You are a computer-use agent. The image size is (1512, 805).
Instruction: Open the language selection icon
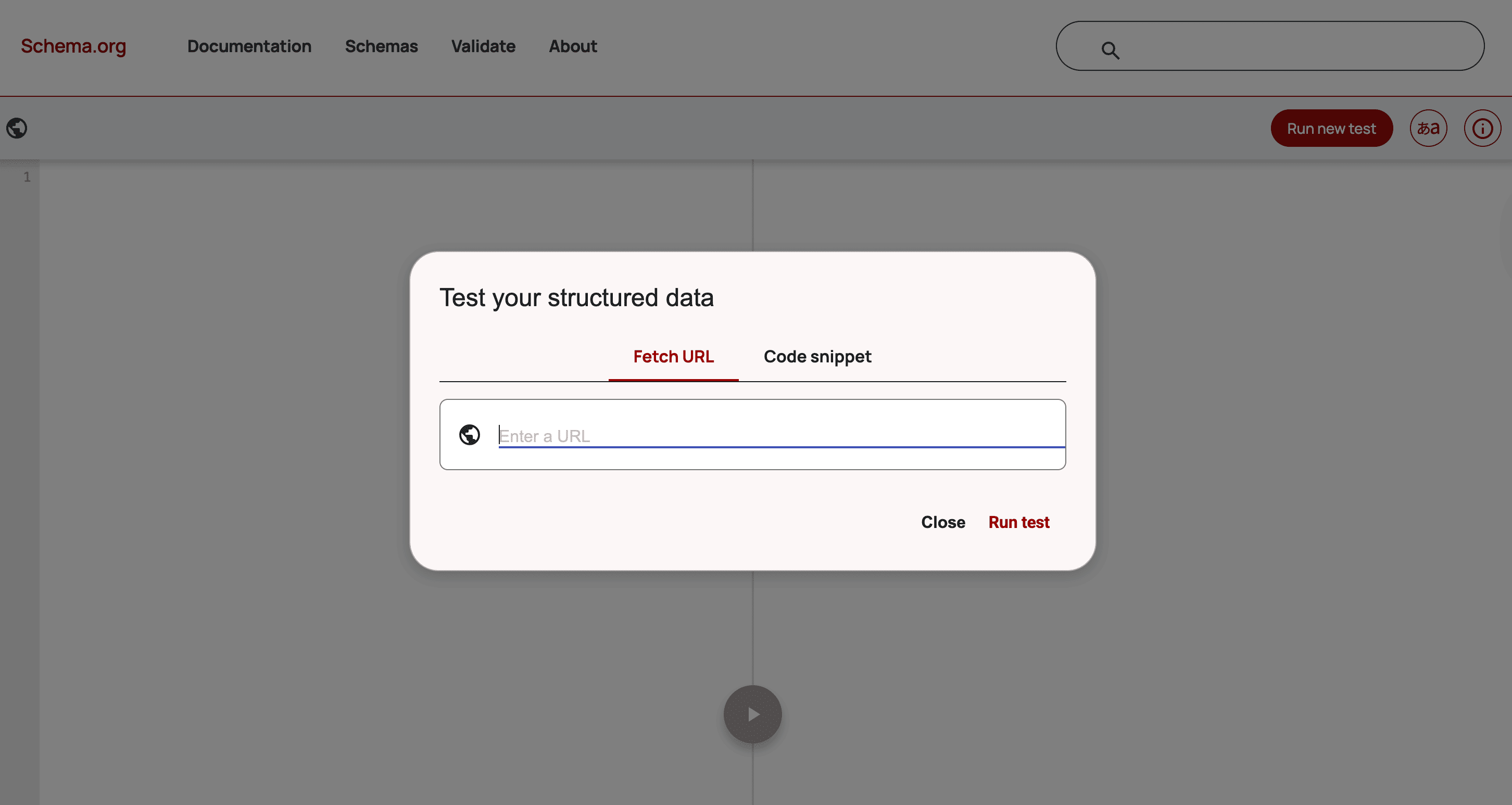tap(1429, 128)
